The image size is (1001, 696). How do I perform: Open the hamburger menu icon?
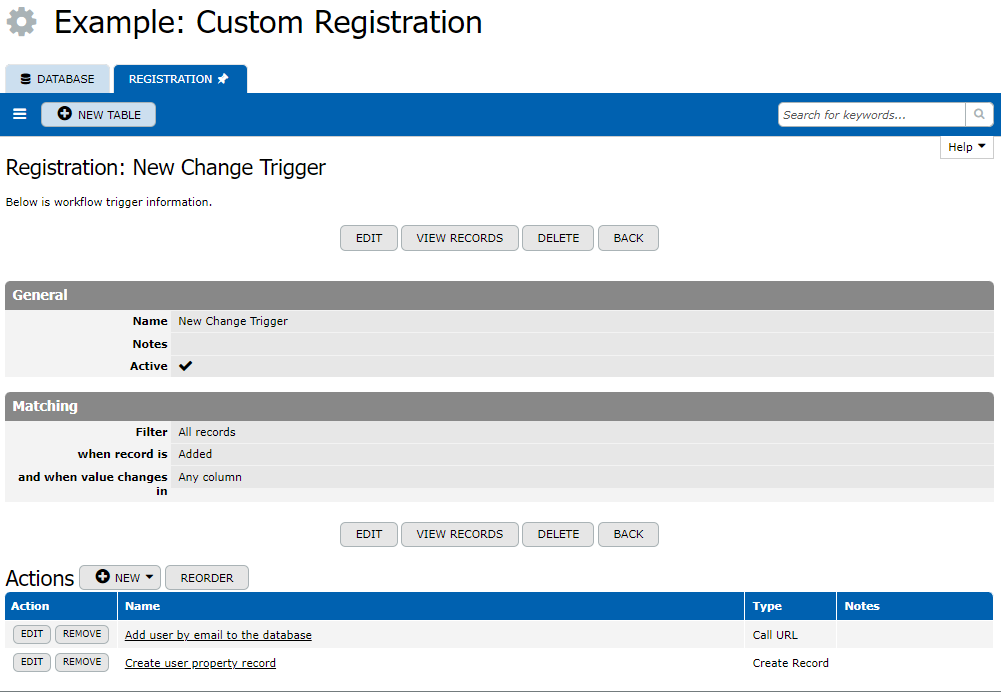(x=19, y=114)
